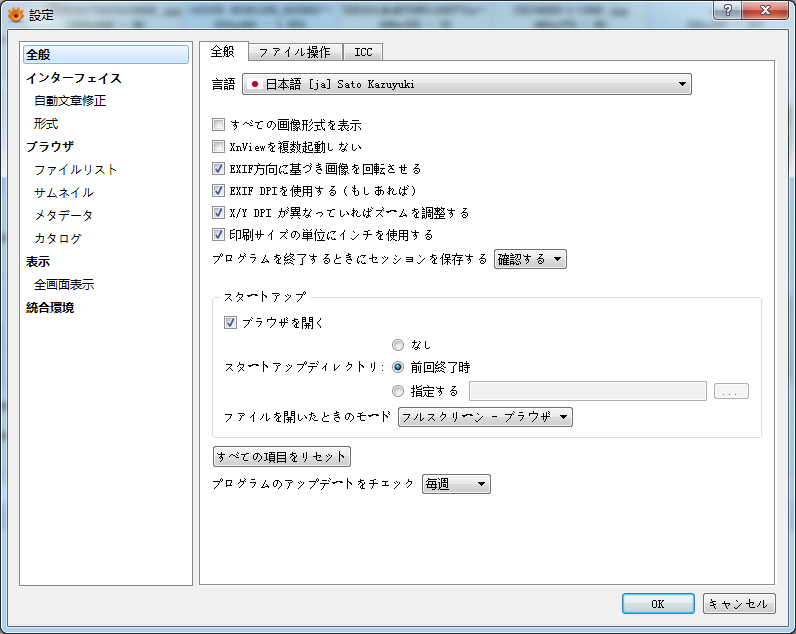Open 全画面表示 settings
This screenshot has height=634, width=796.
pos(64,285)
